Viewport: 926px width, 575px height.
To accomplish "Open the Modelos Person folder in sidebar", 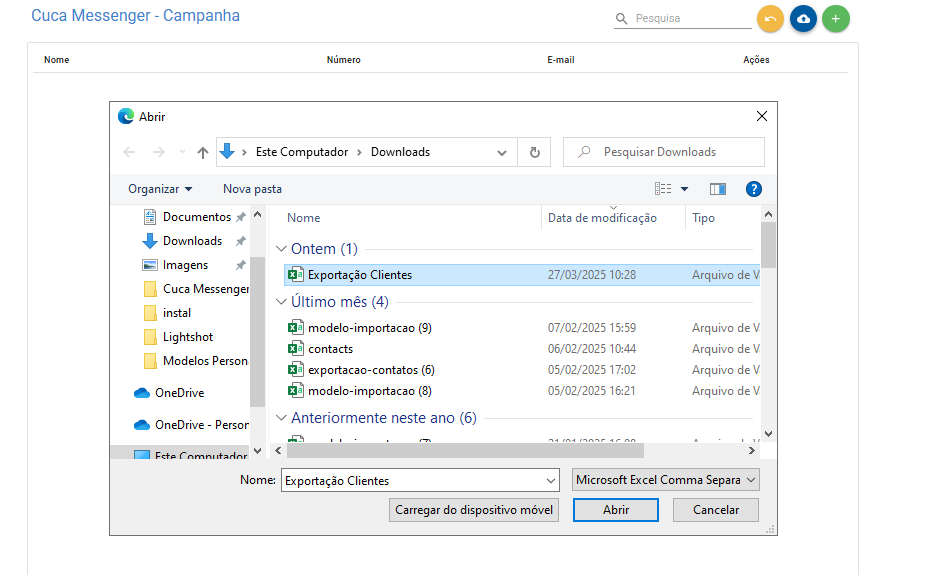I will click(205, 361).
